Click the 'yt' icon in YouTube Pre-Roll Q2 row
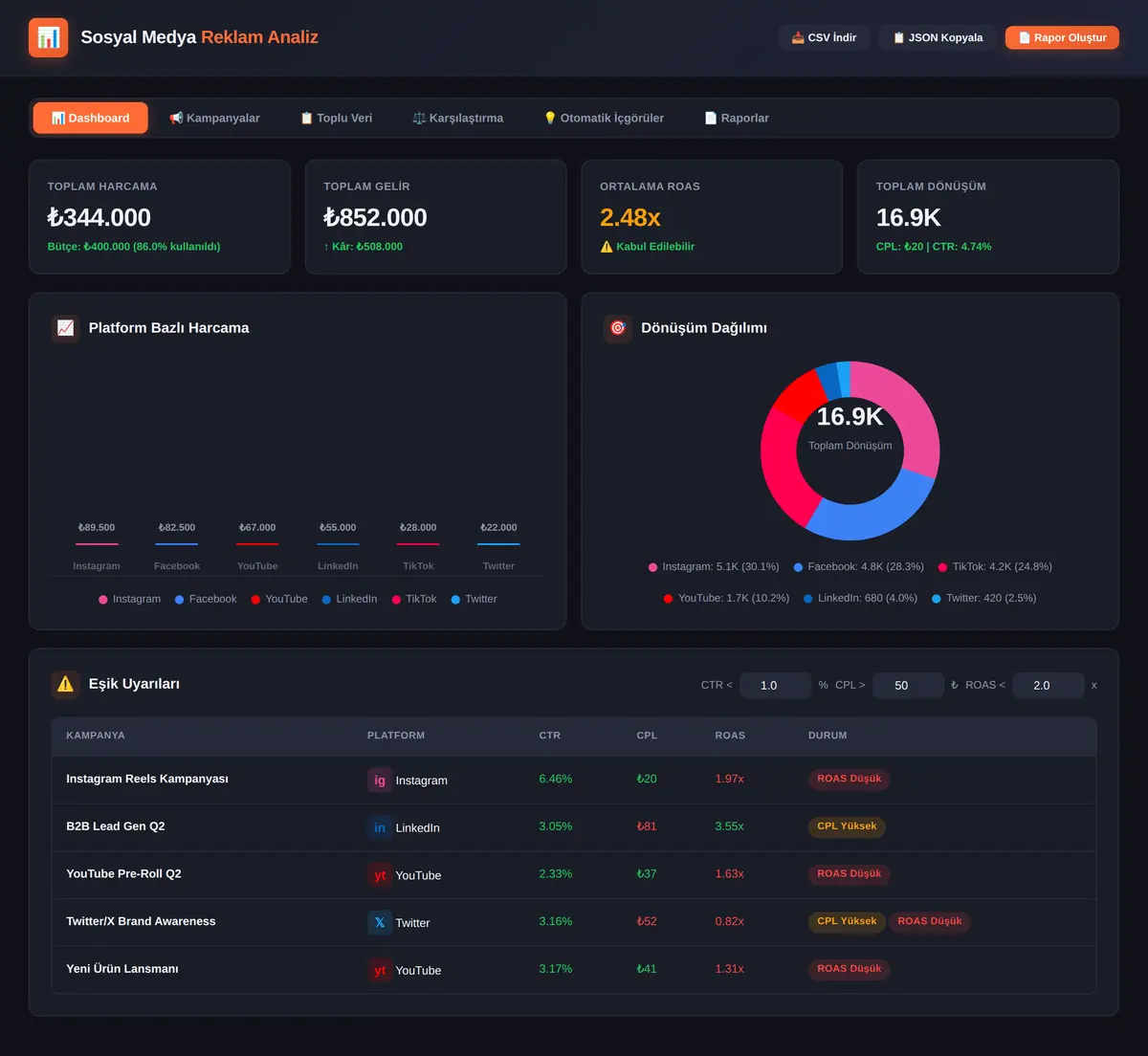The width and height of the screenshot is (1148, 1056). [380, 875]
